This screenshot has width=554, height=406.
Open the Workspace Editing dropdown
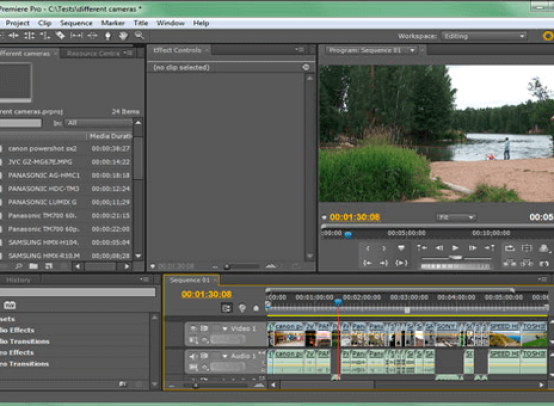484,36
